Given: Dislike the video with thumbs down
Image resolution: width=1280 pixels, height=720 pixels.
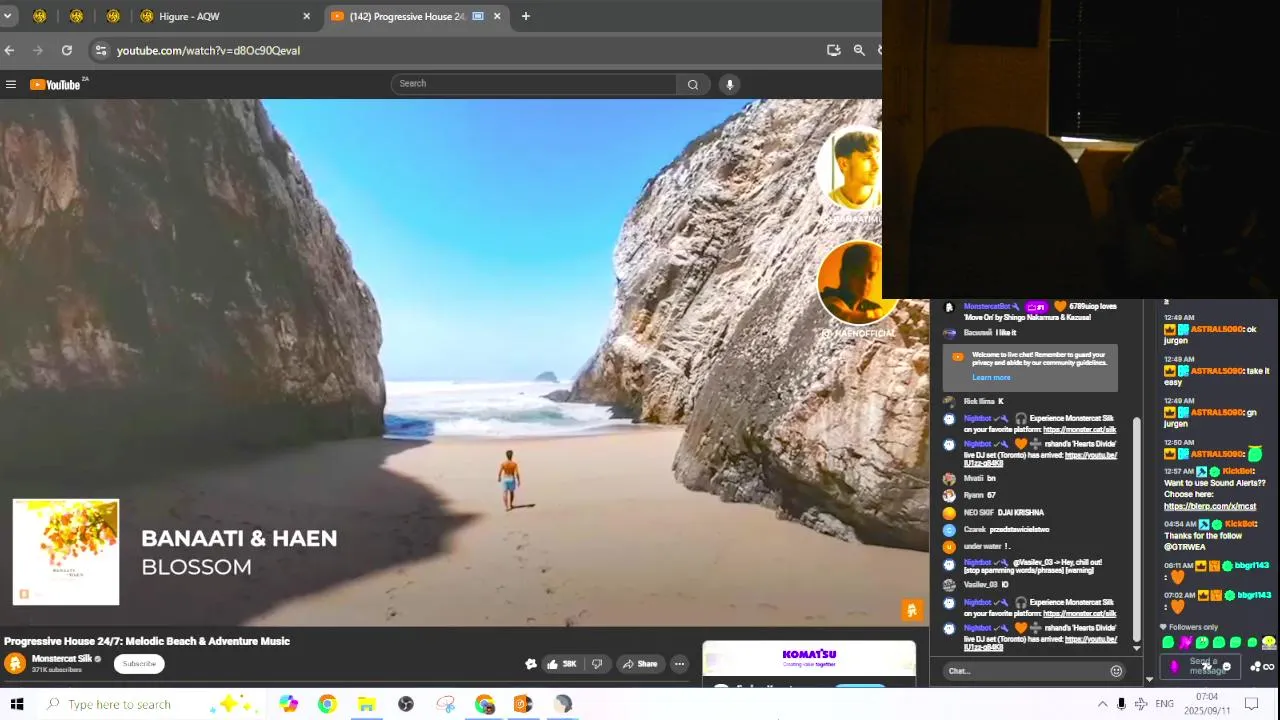Looking at the screenshot, I should click(x=597, y=664).
